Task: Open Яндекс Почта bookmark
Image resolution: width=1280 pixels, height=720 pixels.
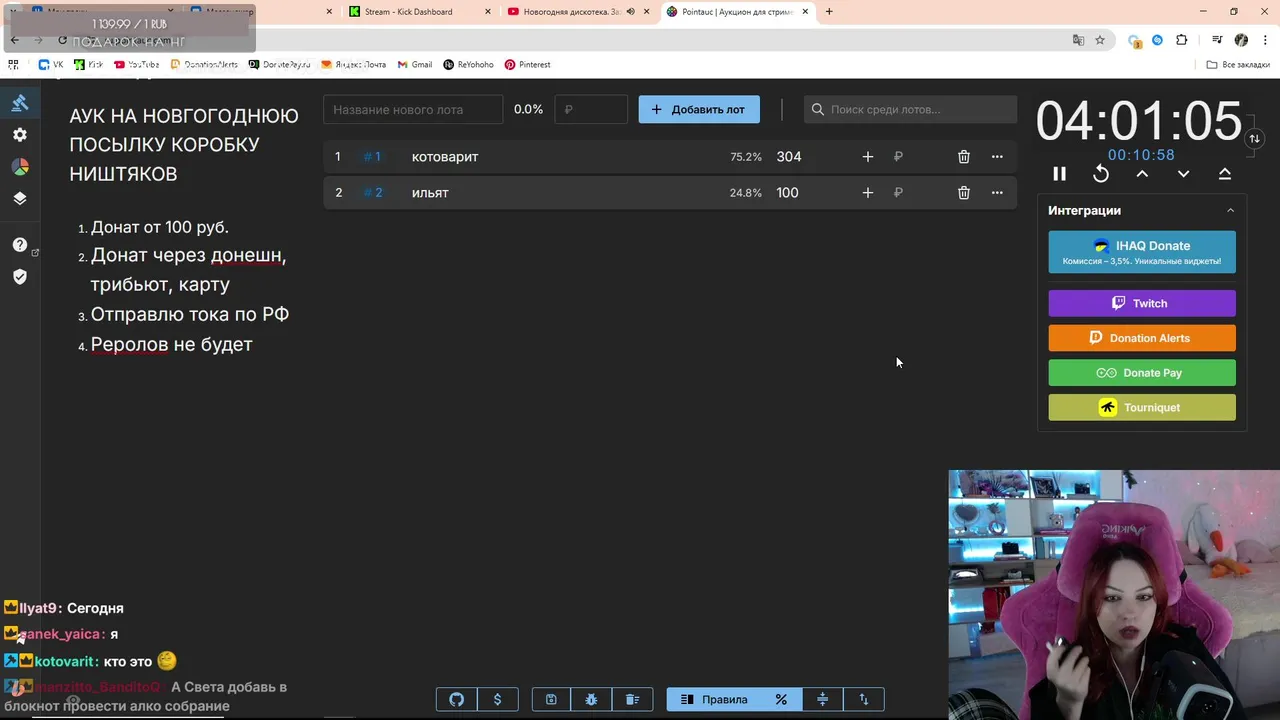Action: coord(354,65)
